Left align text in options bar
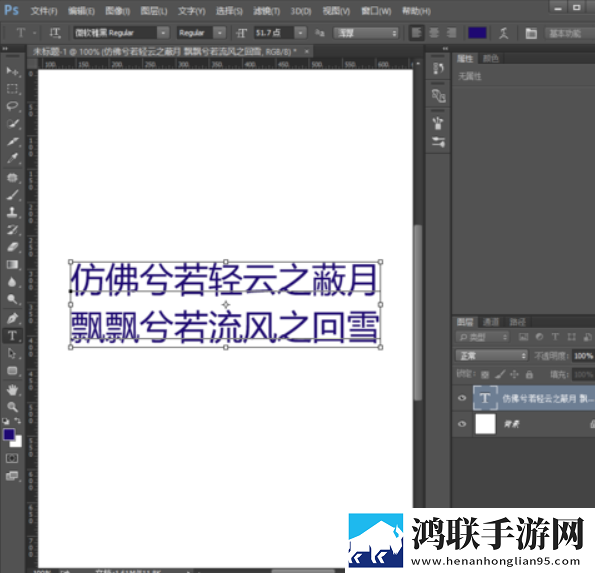This screenshot has height=573, width=595. tap(416, 33)
